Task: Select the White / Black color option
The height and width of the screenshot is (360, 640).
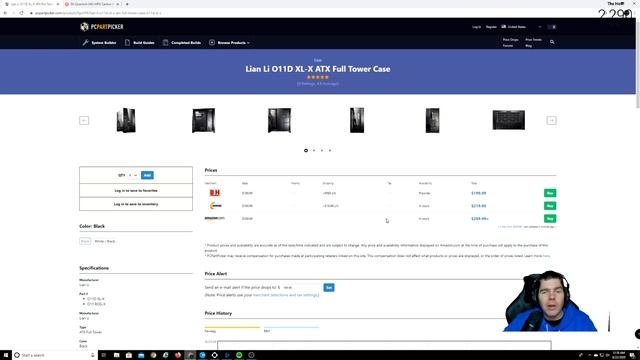Action: click(105, 241)
